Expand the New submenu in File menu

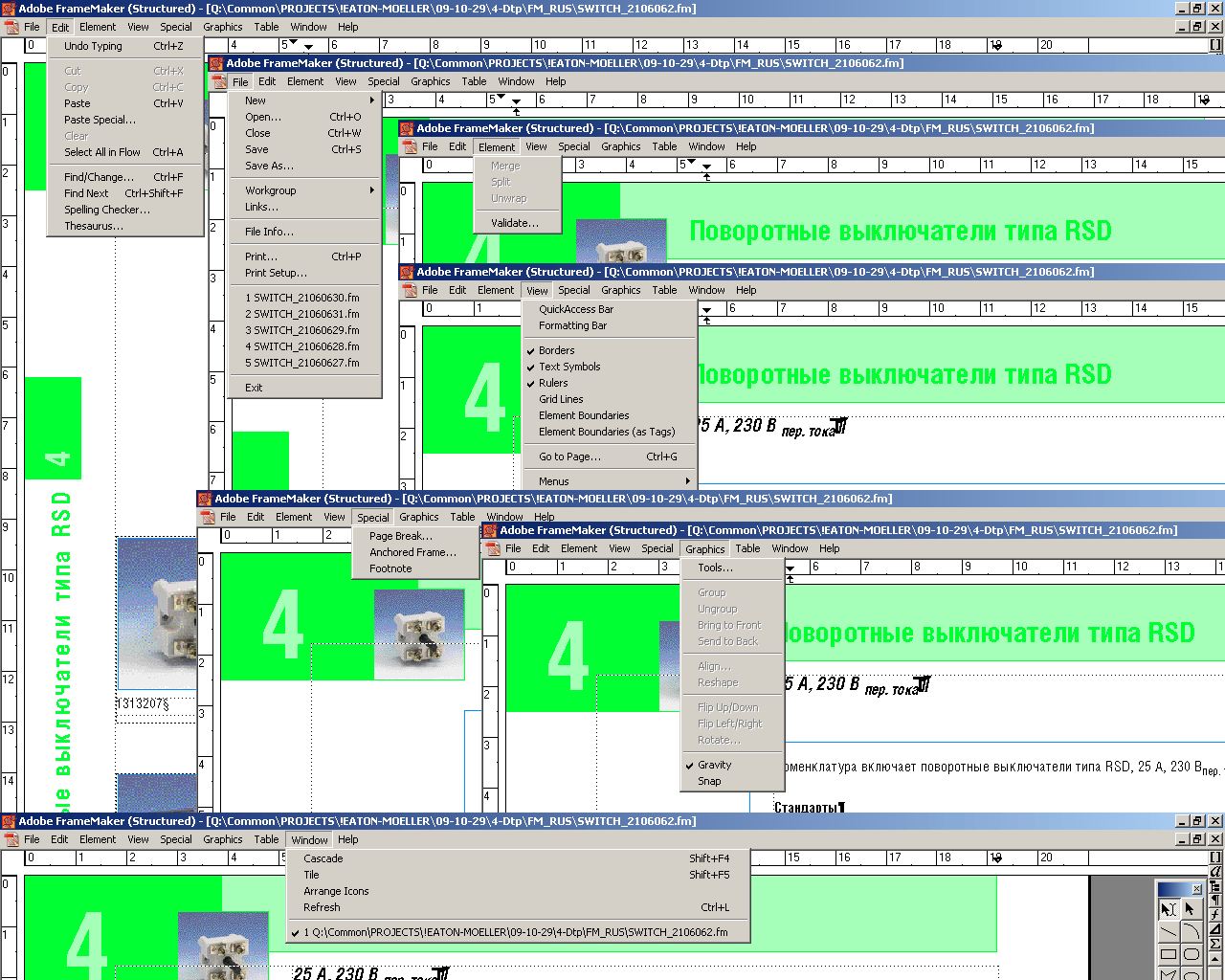click(x=305, y=100)
